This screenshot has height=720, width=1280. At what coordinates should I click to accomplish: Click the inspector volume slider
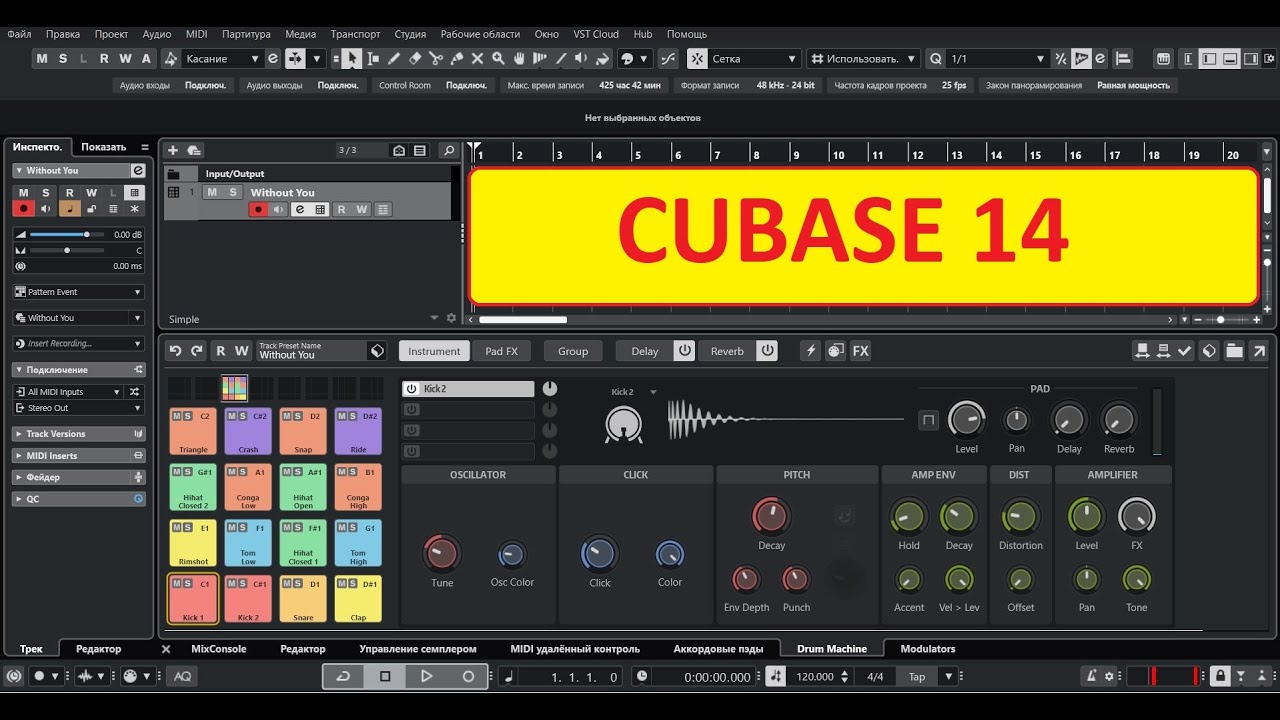point(66,235)
